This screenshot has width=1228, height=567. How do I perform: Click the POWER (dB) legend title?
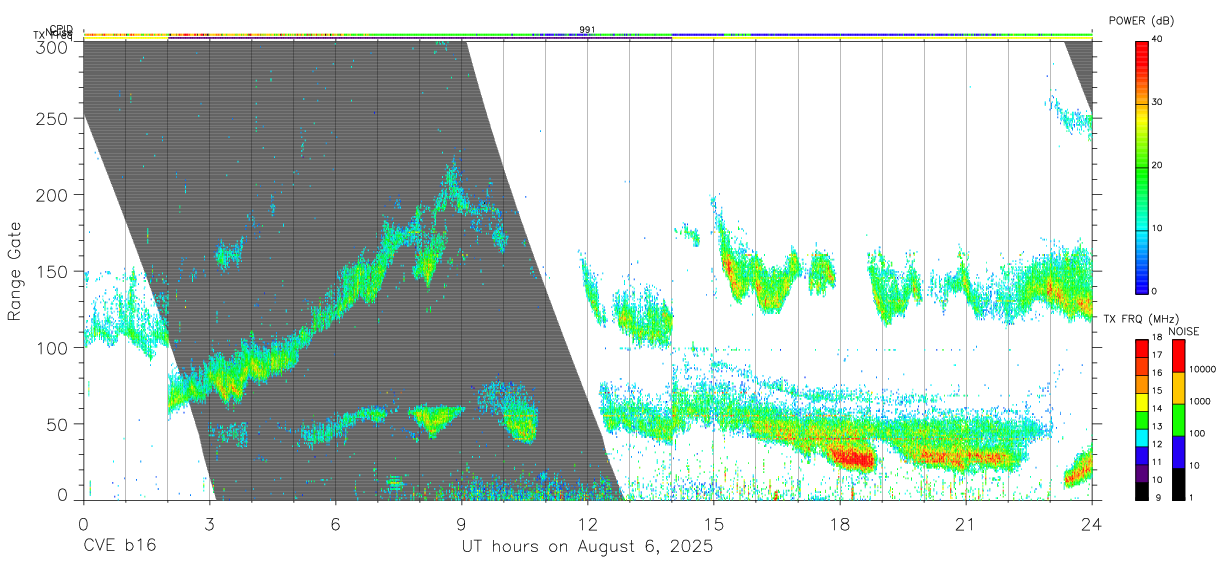(1143, 21)
